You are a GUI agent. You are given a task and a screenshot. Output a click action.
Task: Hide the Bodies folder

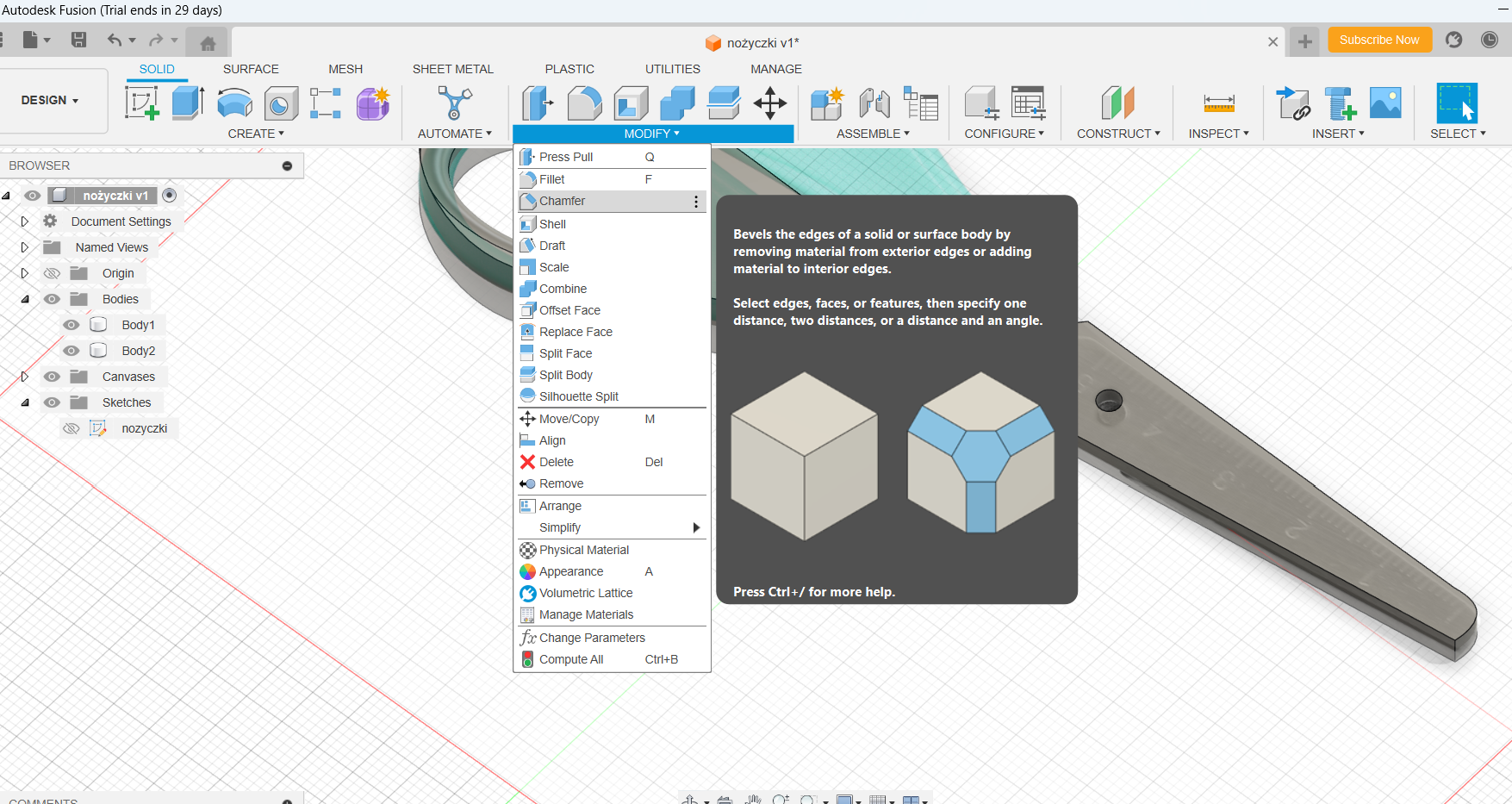[x=52, y=299]
